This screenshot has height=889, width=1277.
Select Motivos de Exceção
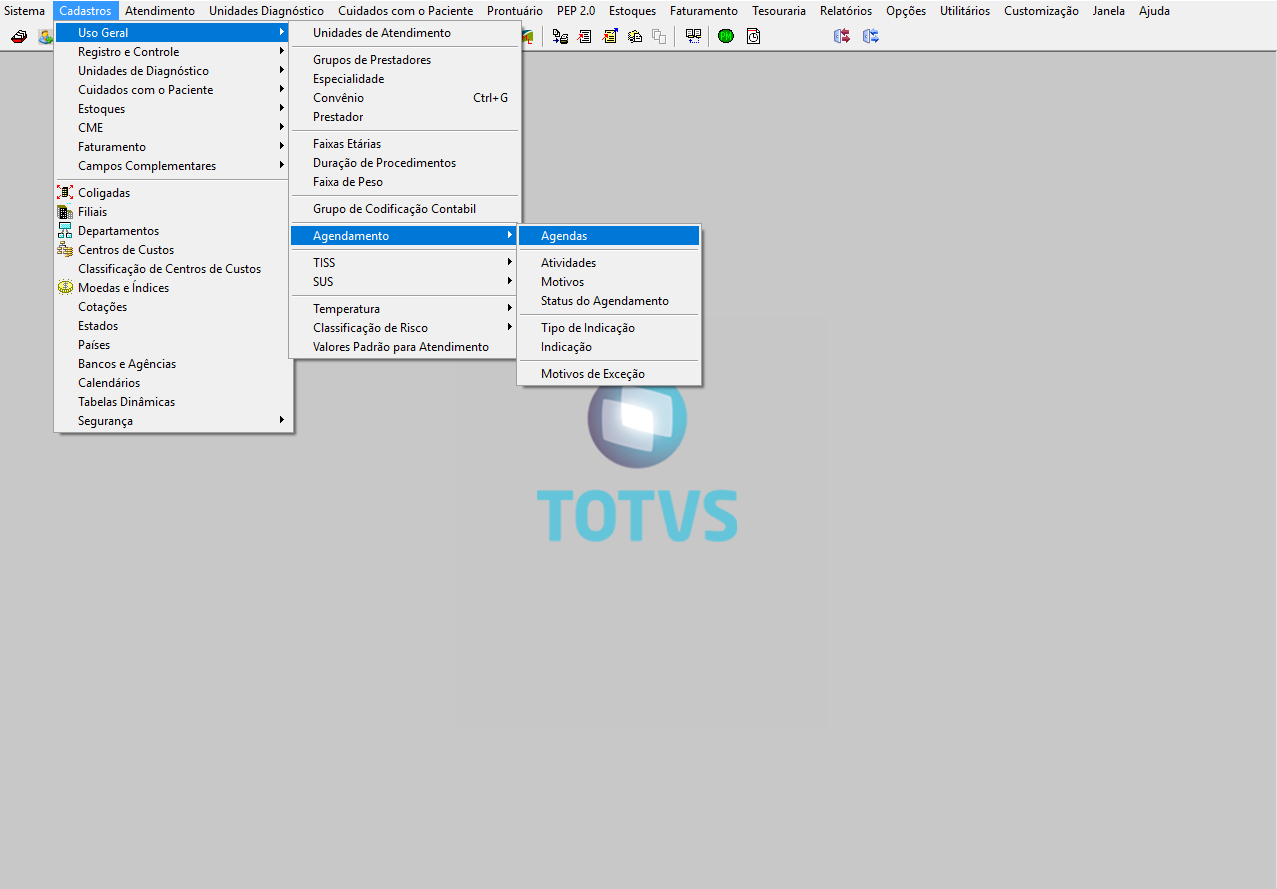609,374
